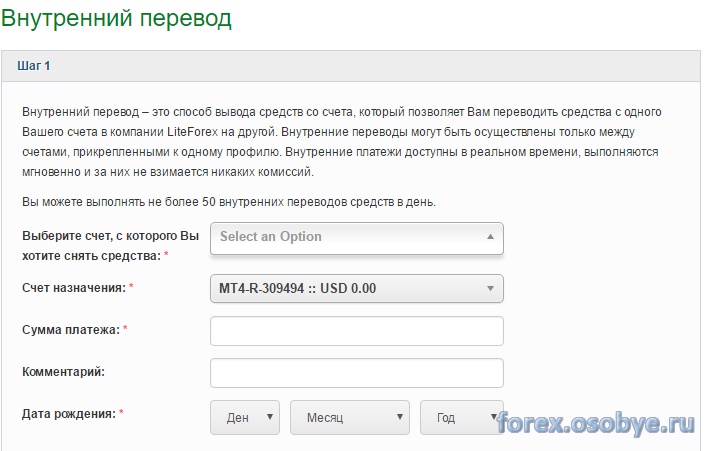Click the Дата рождения field label
The image size is (710, 451).
tap(68, 413)
